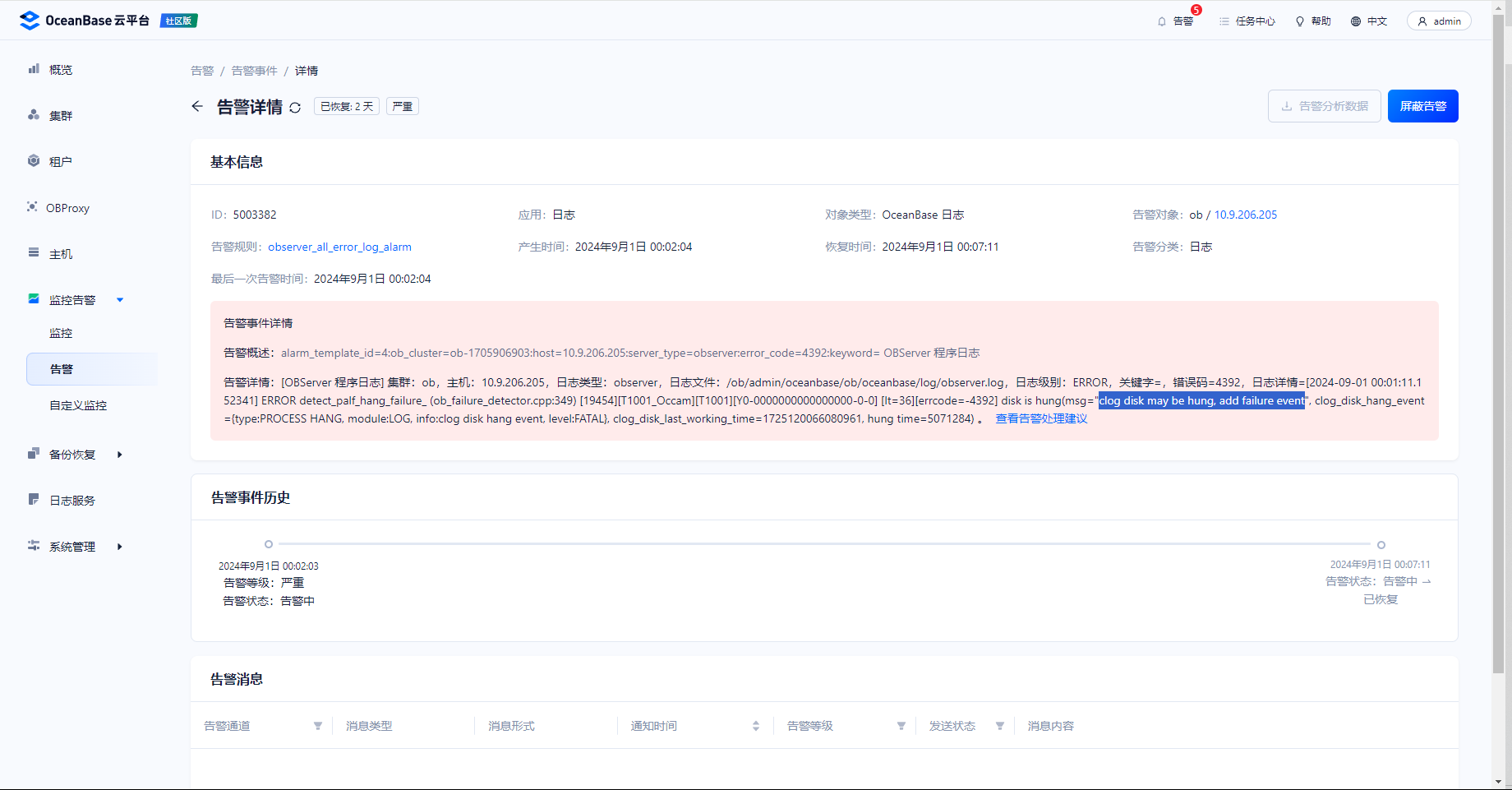Open 任务中心 from the top bar
Image resolution: width=1512 pixels, height=790 pixels.
pyautogui.click(x=1247, y=21)
